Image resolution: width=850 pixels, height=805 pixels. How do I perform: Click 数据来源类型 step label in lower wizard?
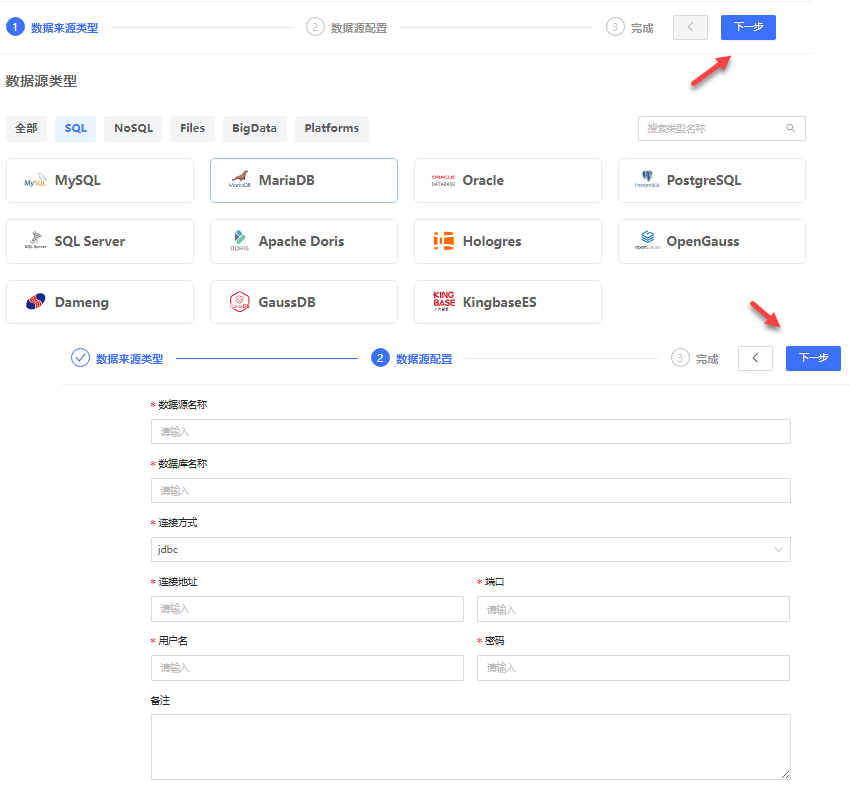point(130,359)
